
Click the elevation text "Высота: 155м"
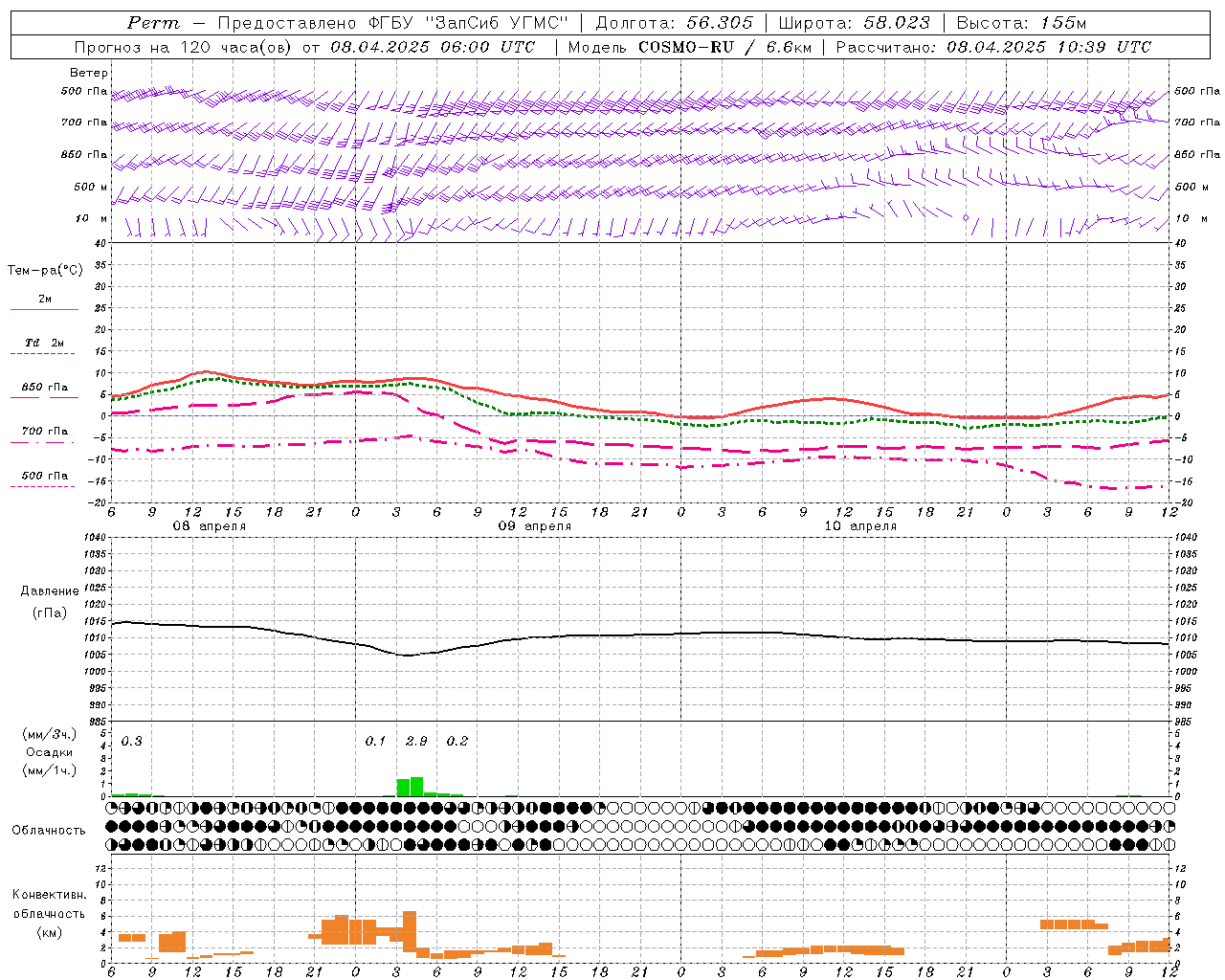coord(1021,23)
